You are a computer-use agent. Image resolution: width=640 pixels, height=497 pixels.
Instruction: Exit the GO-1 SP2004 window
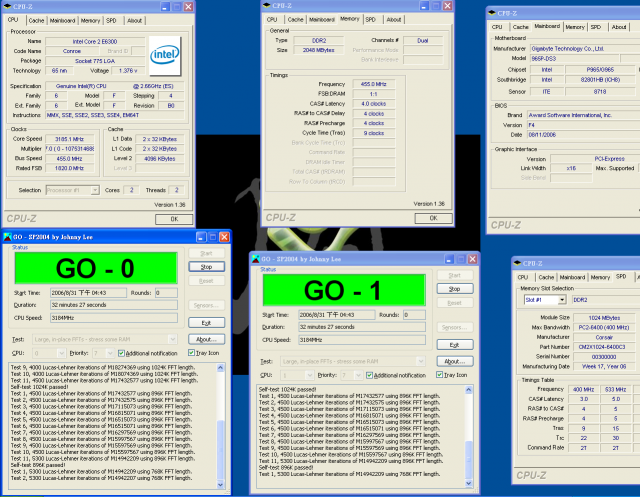pos(455,345)
